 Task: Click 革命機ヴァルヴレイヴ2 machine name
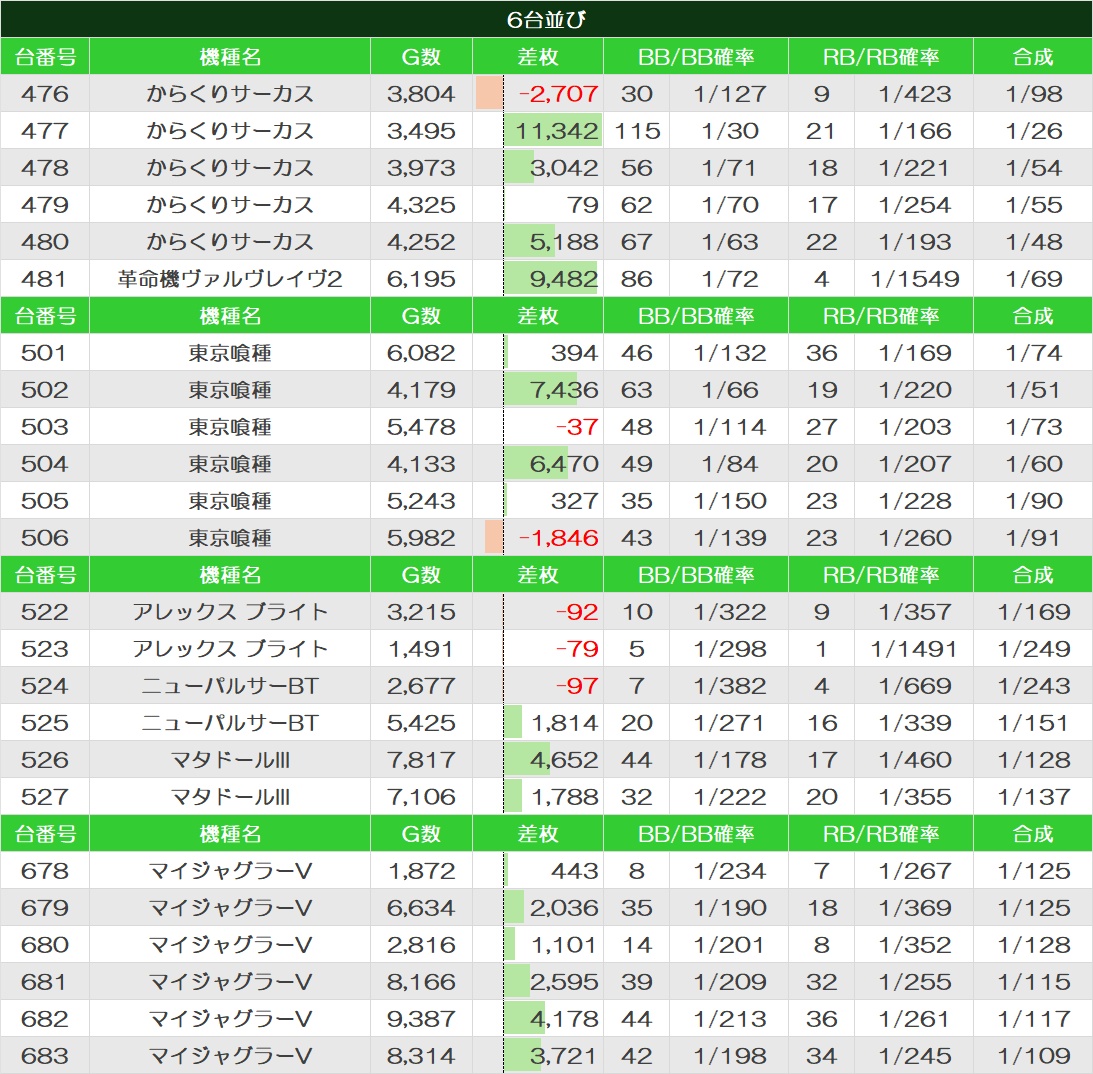click(x=230, y=279)
